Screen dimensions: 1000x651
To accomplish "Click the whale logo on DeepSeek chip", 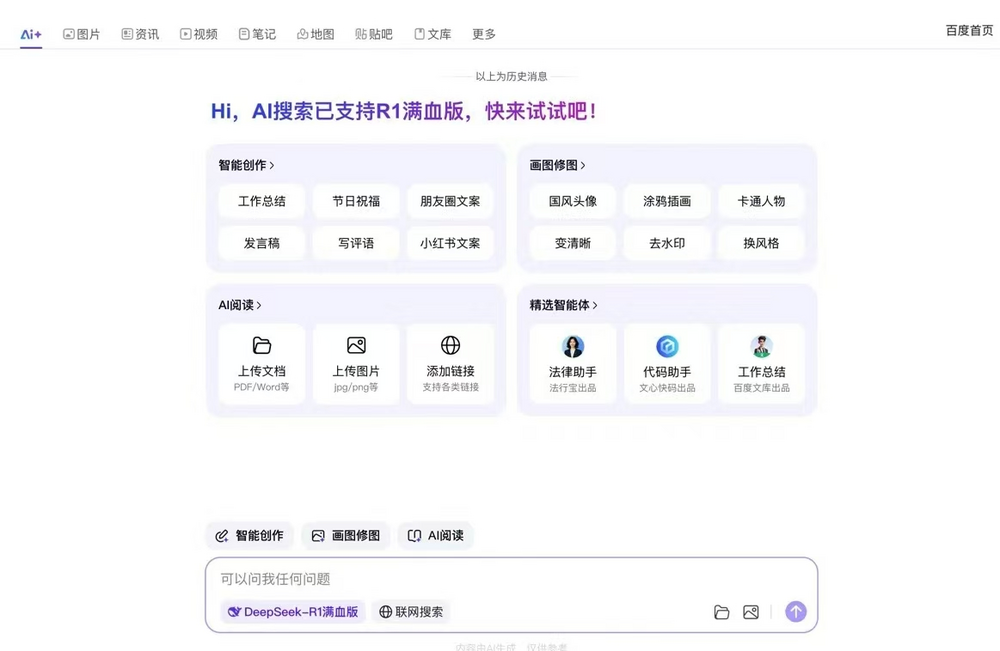I will [x=234, y=612].
